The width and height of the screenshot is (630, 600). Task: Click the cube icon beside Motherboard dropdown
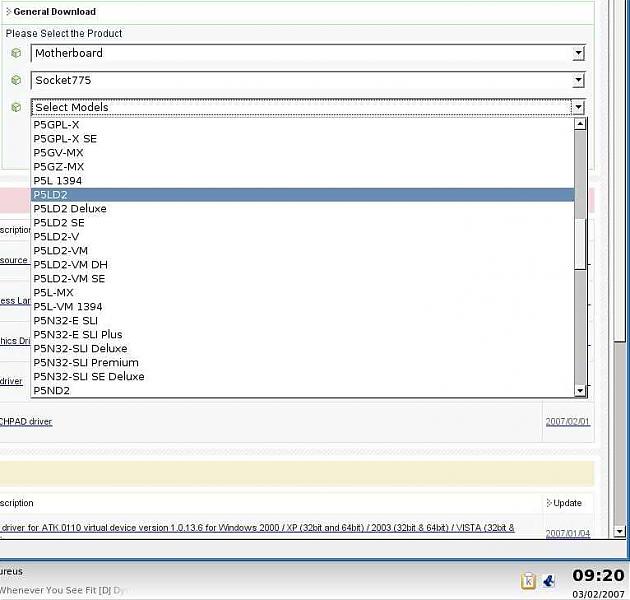click(x=16, y=53)
